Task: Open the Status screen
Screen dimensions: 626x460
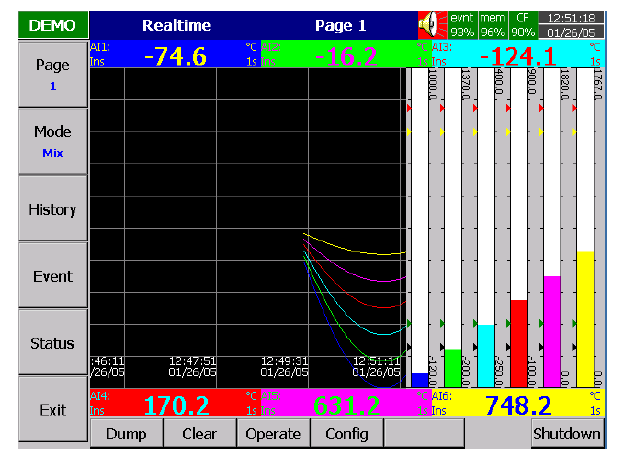Action: (53, 343)
